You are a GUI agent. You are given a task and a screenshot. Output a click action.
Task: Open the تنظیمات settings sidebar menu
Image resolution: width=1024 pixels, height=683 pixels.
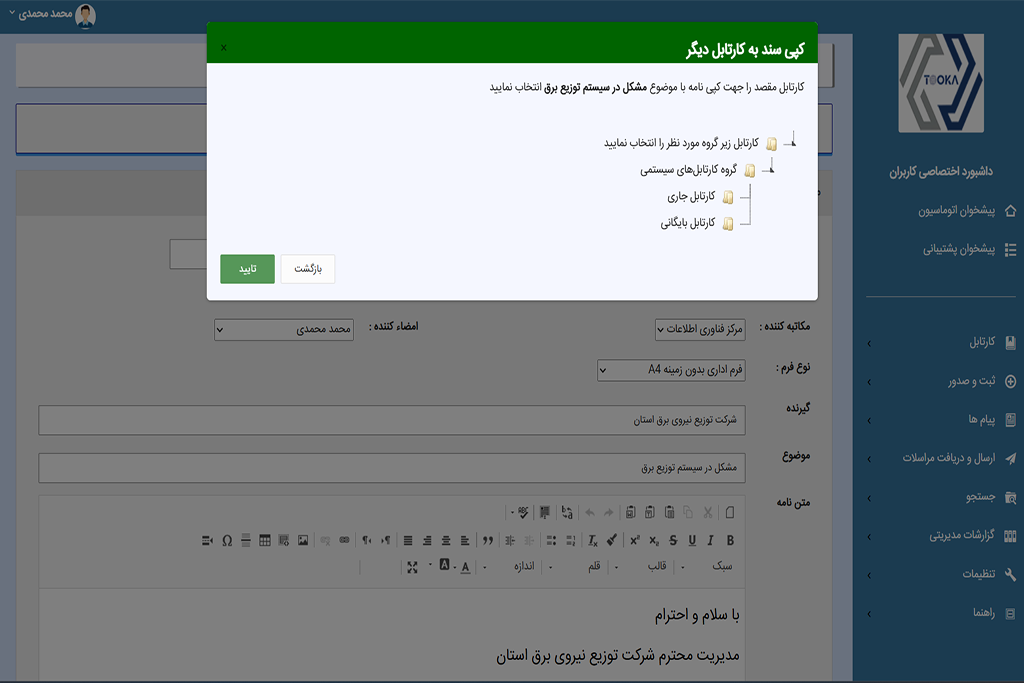coord(940,574)
